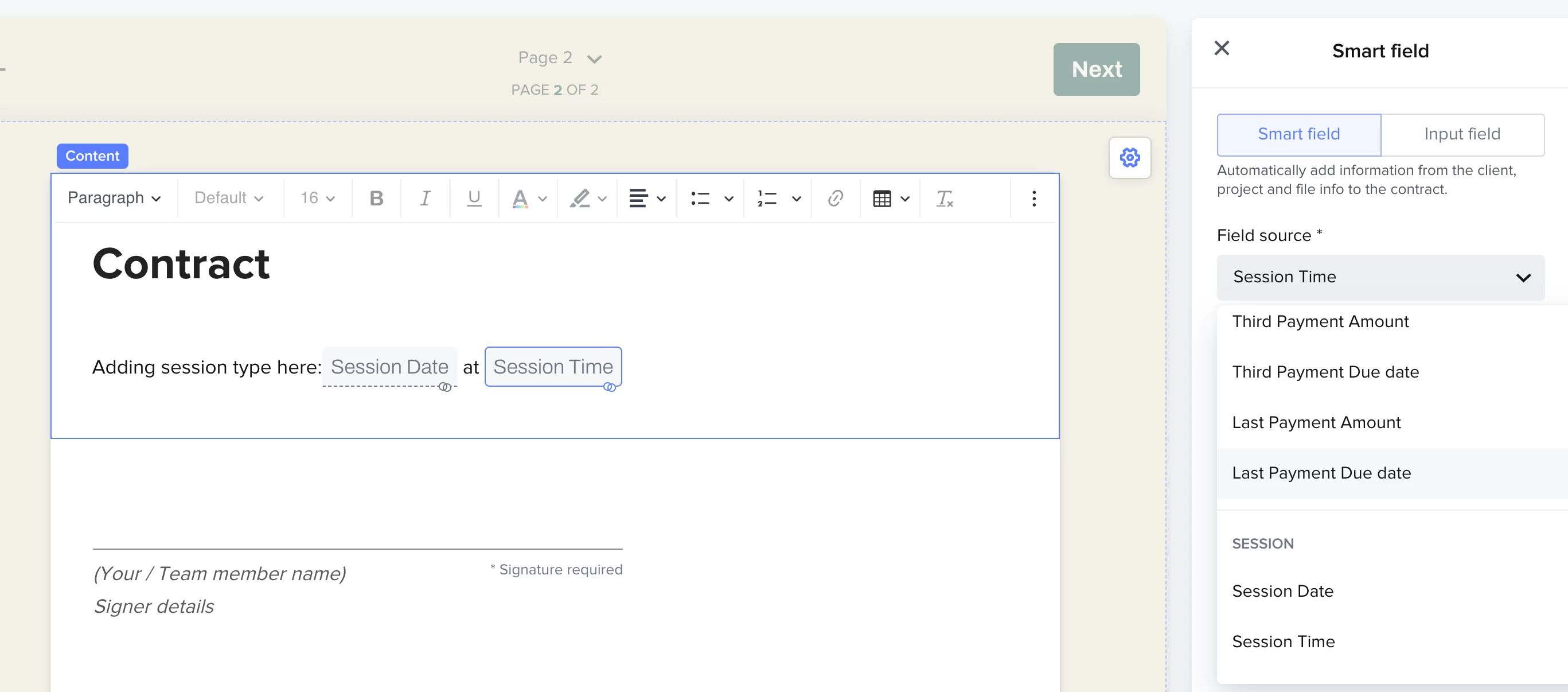Toggle bold formatting in toolbar

376,198
